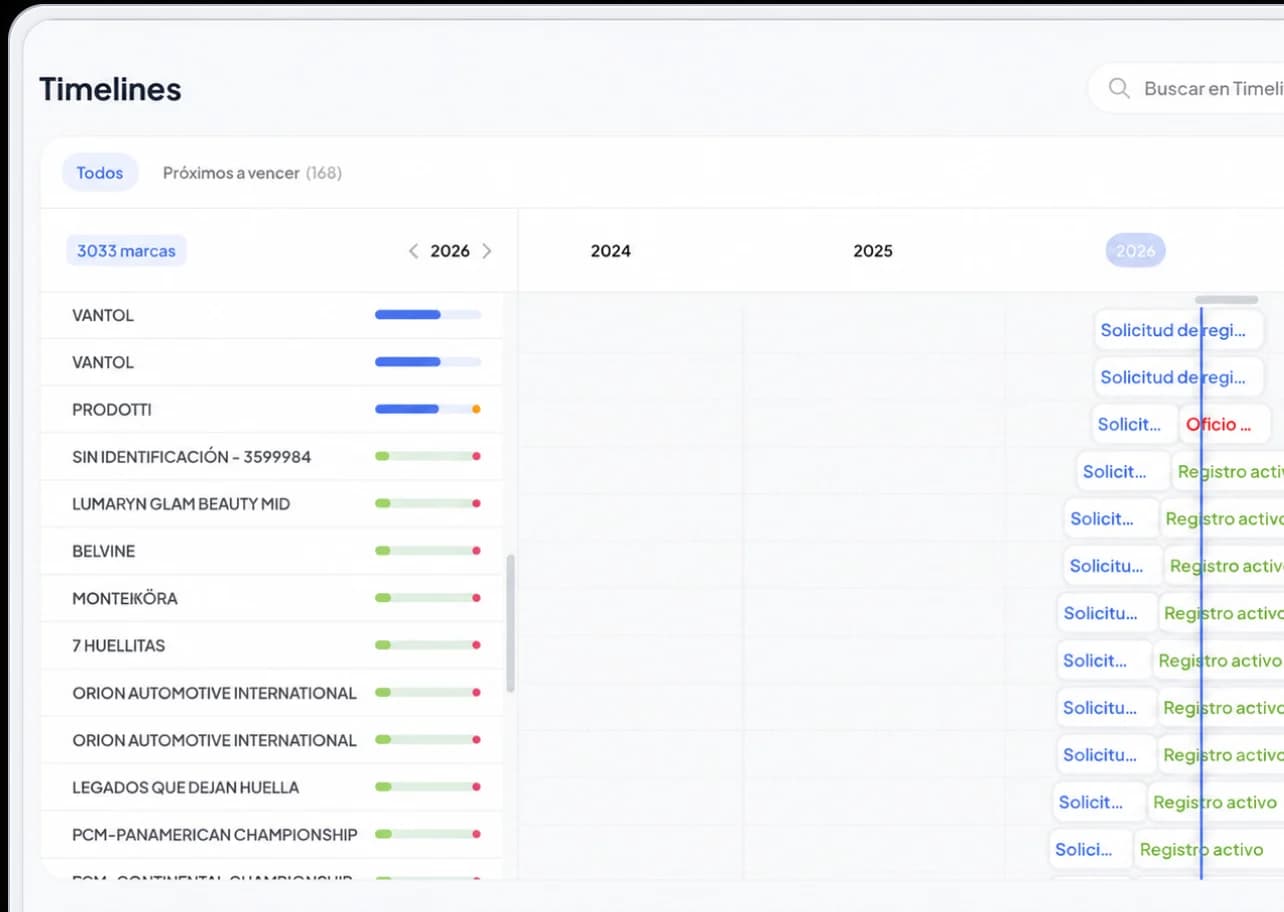Select the Todos tab

[x=100, y=173]
